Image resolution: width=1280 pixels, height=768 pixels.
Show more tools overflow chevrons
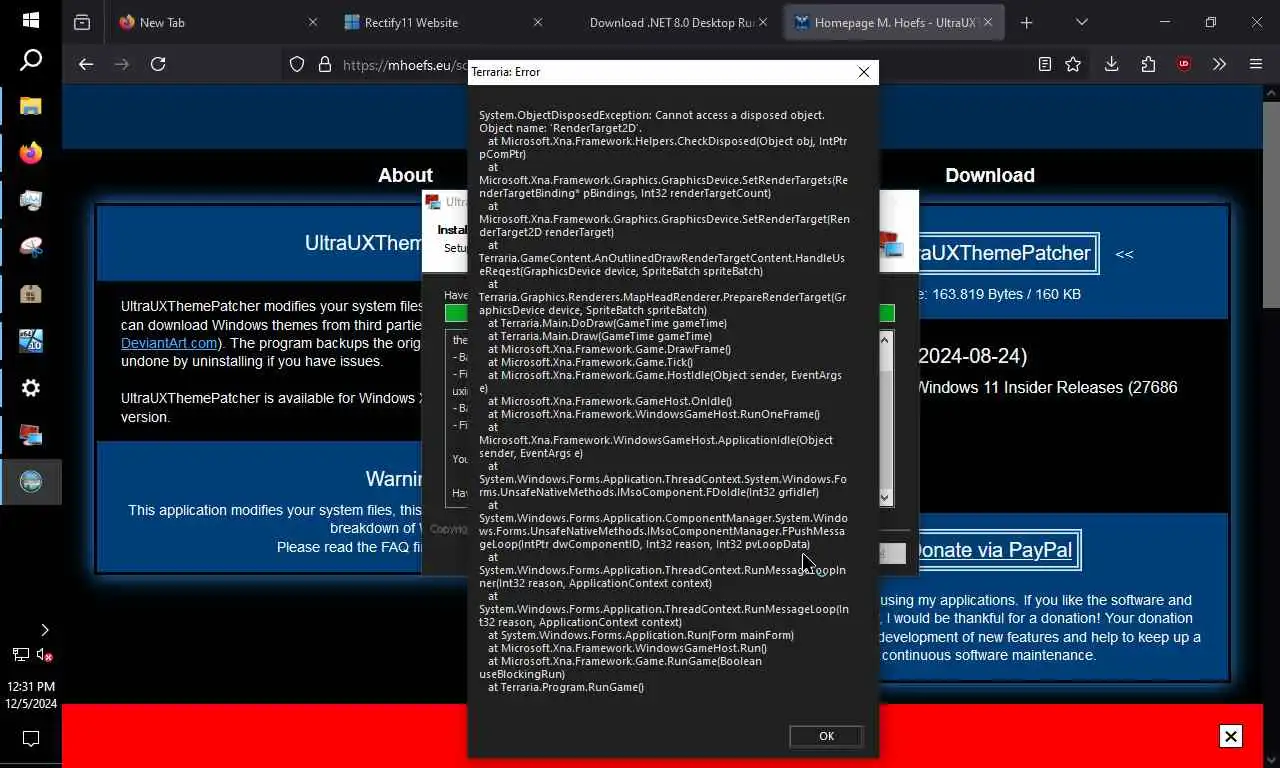coord(1219,64)
